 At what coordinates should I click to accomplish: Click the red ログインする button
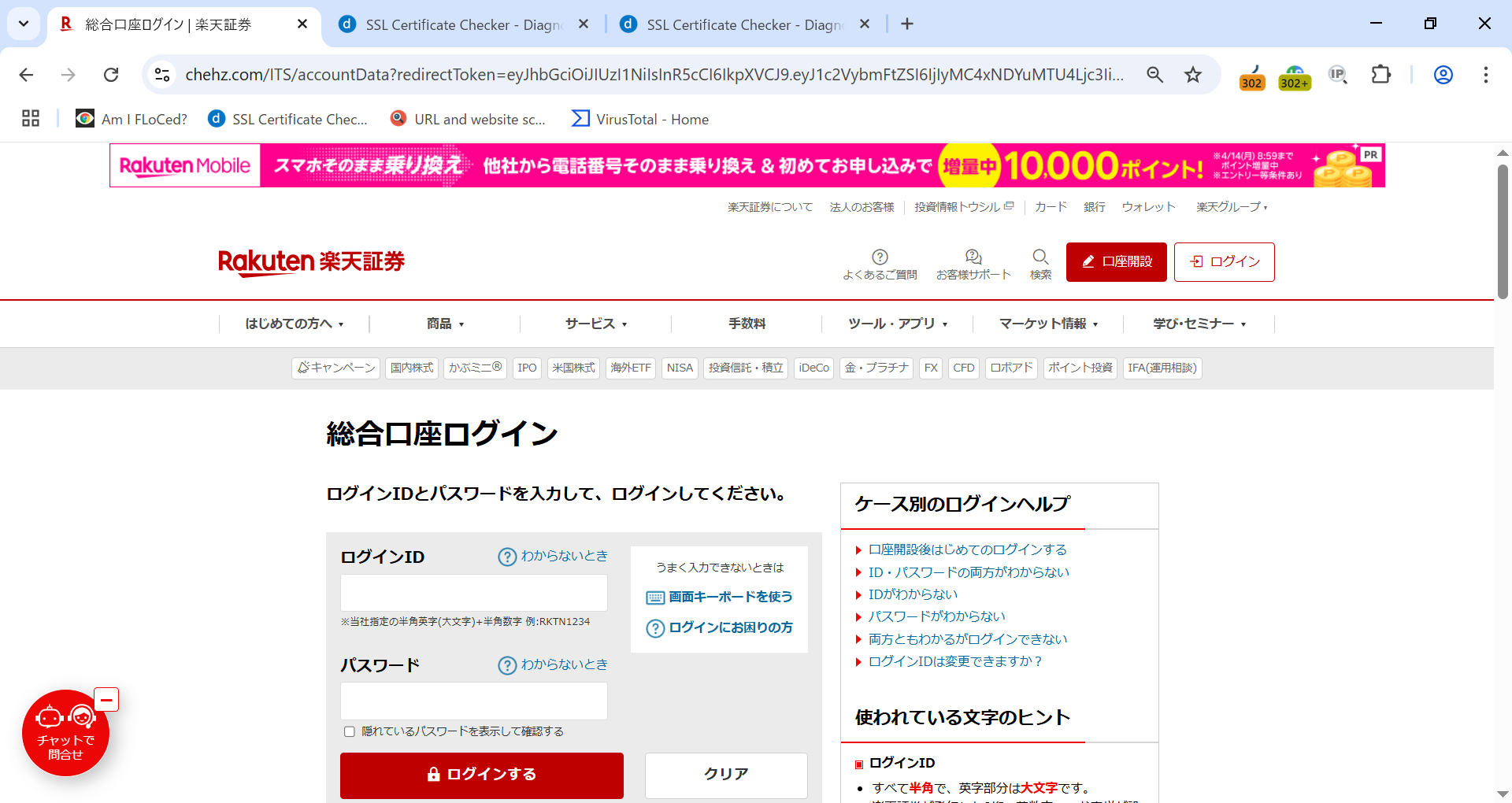(x=482, y=775)
